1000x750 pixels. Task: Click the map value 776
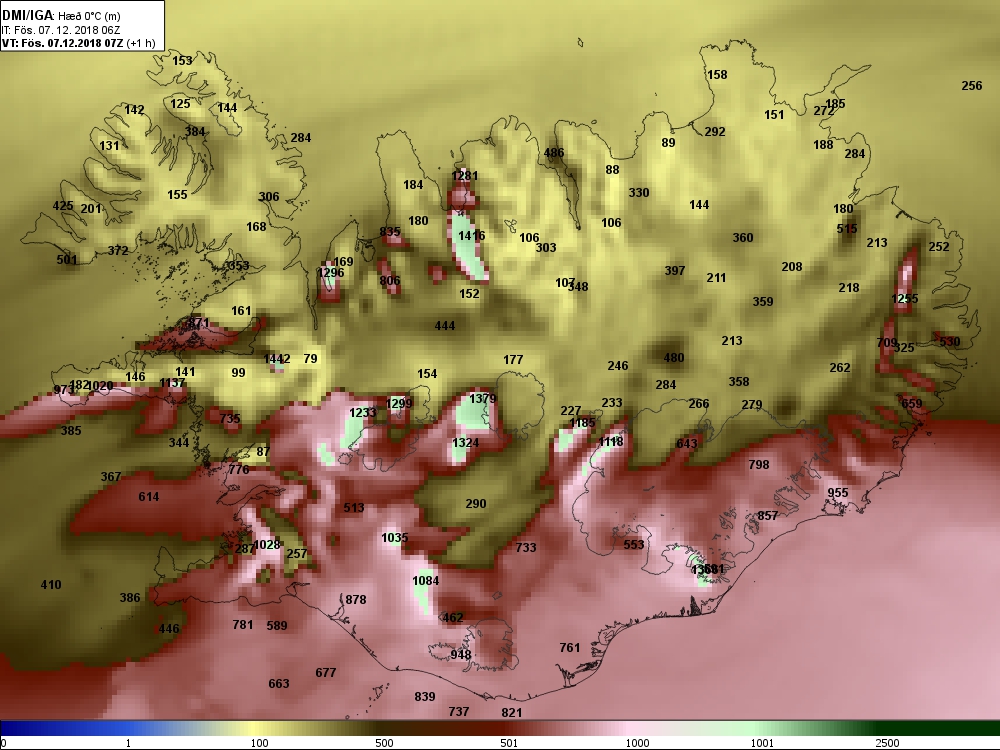[x=239, y=469]
